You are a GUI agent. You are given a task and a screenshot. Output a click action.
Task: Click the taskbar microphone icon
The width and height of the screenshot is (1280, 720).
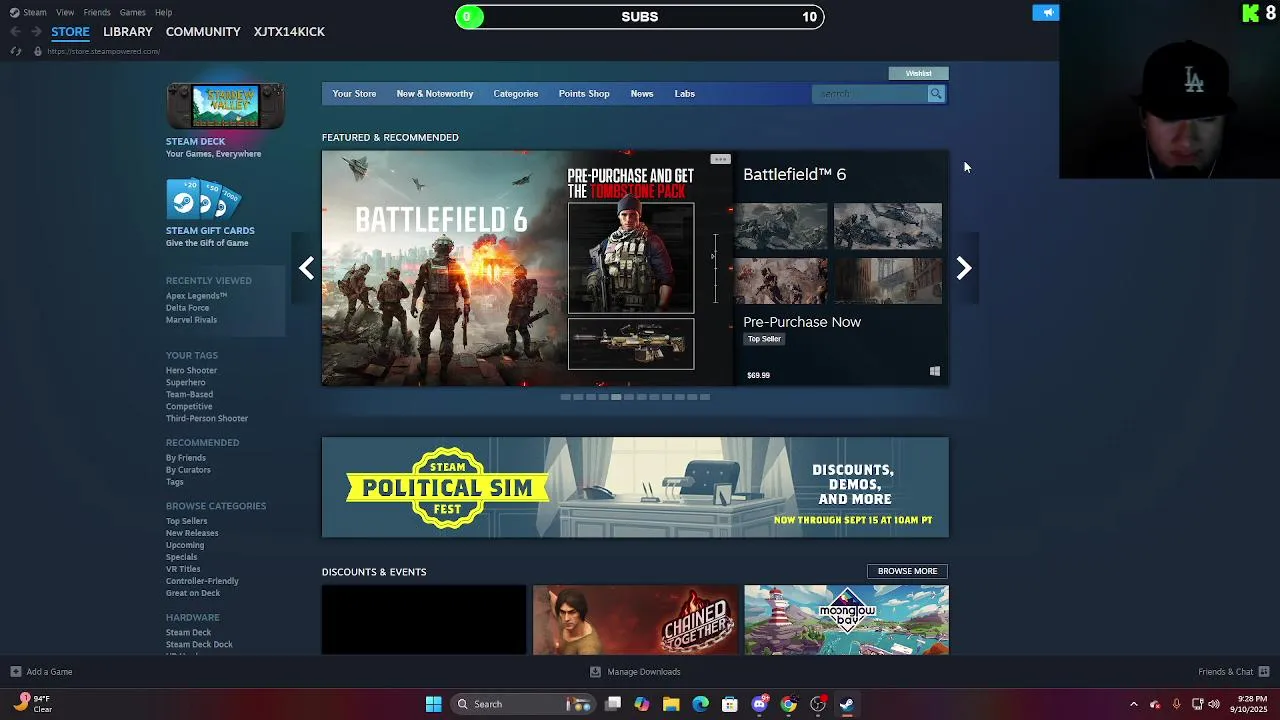coord(1176,704)
